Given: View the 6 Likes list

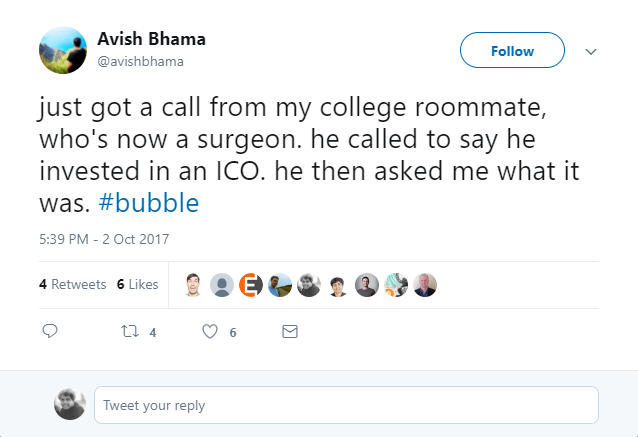Looking at the screenshot, I should (137, 285).
